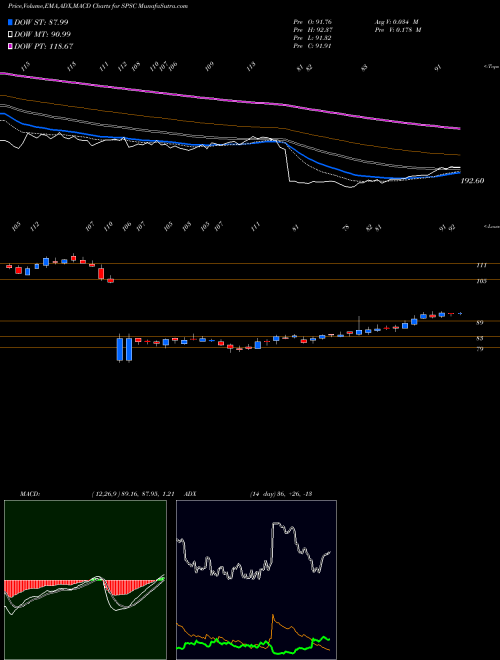The image size is (500, 660).
Task: Click the white DOW MT legend swatch
Action: pyautogui.click(x=10, y=35)
